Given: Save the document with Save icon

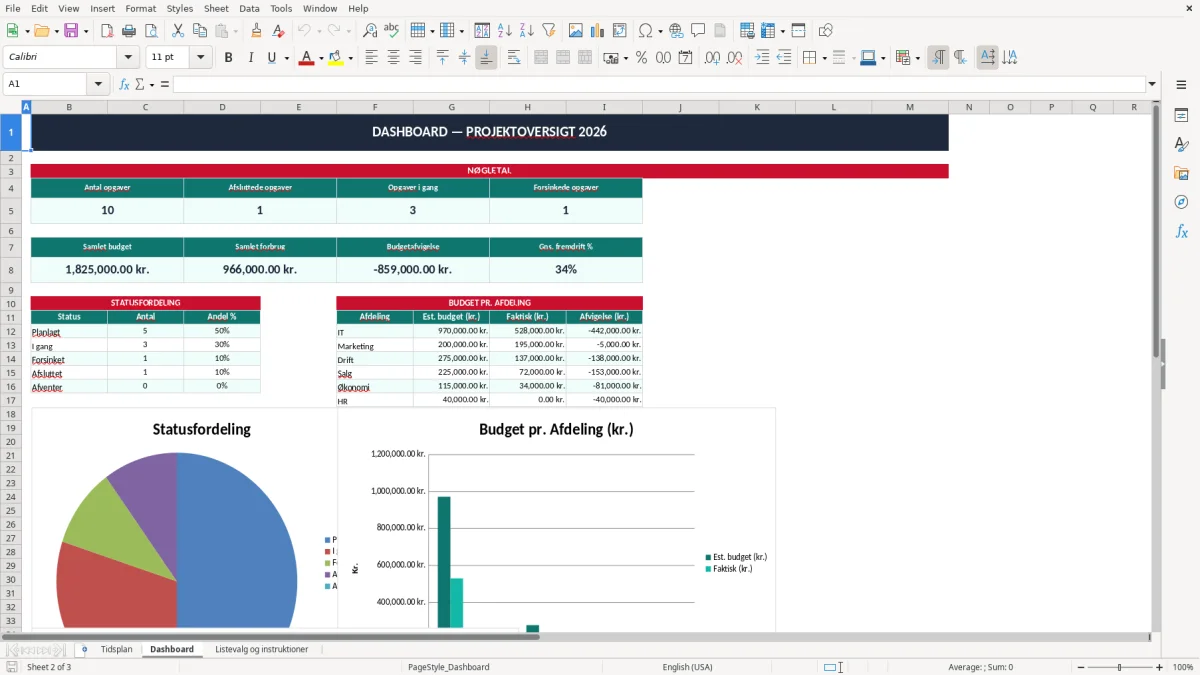Looking at the screenshot, I should click(x=71, y=31).
